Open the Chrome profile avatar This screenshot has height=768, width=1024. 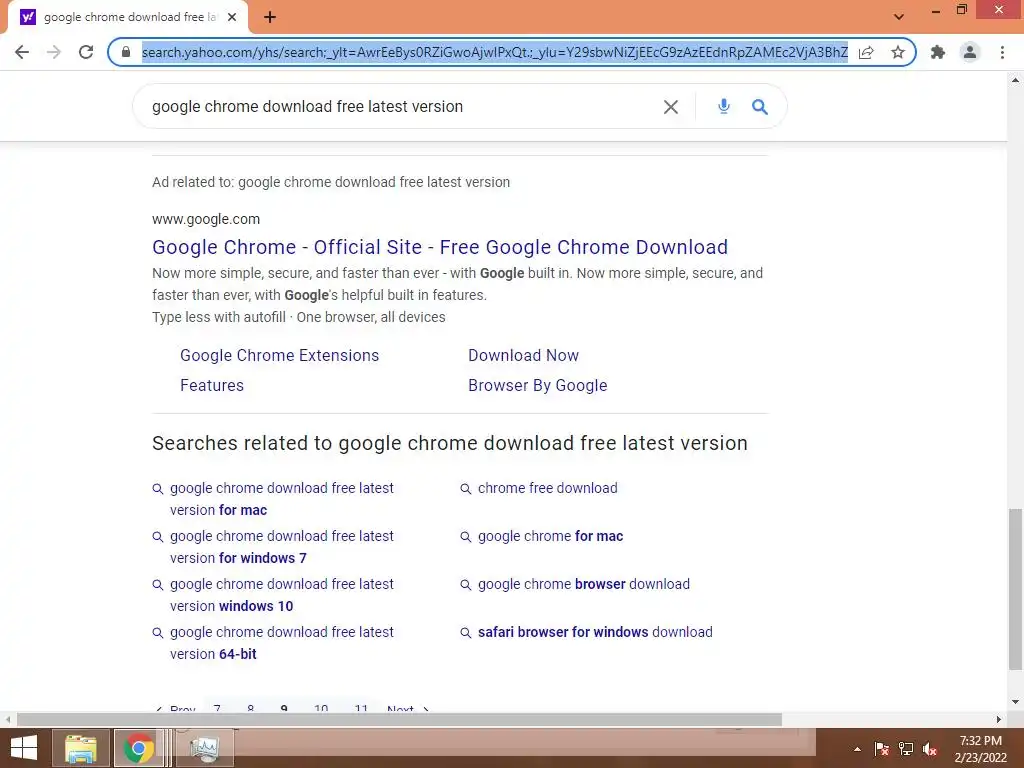970,52
